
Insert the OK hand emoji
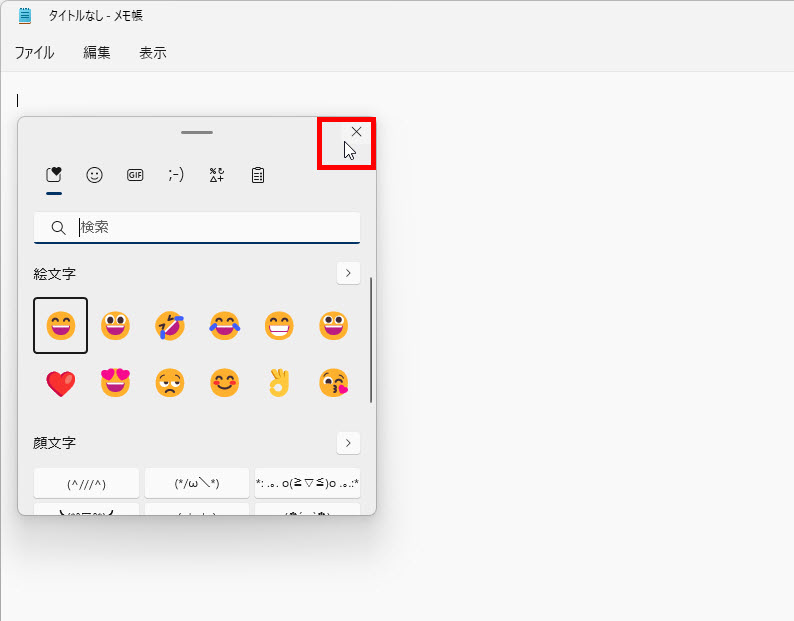pos(278,383)
